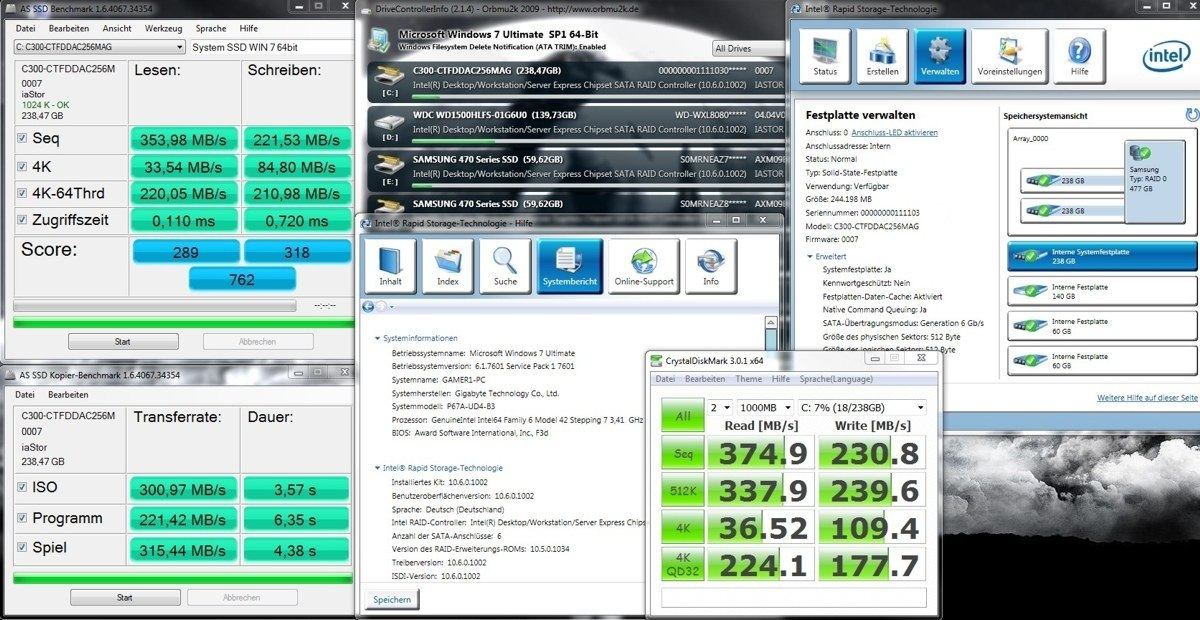
Task: Open the Index icon in the help window
Action: pos(448,266)
